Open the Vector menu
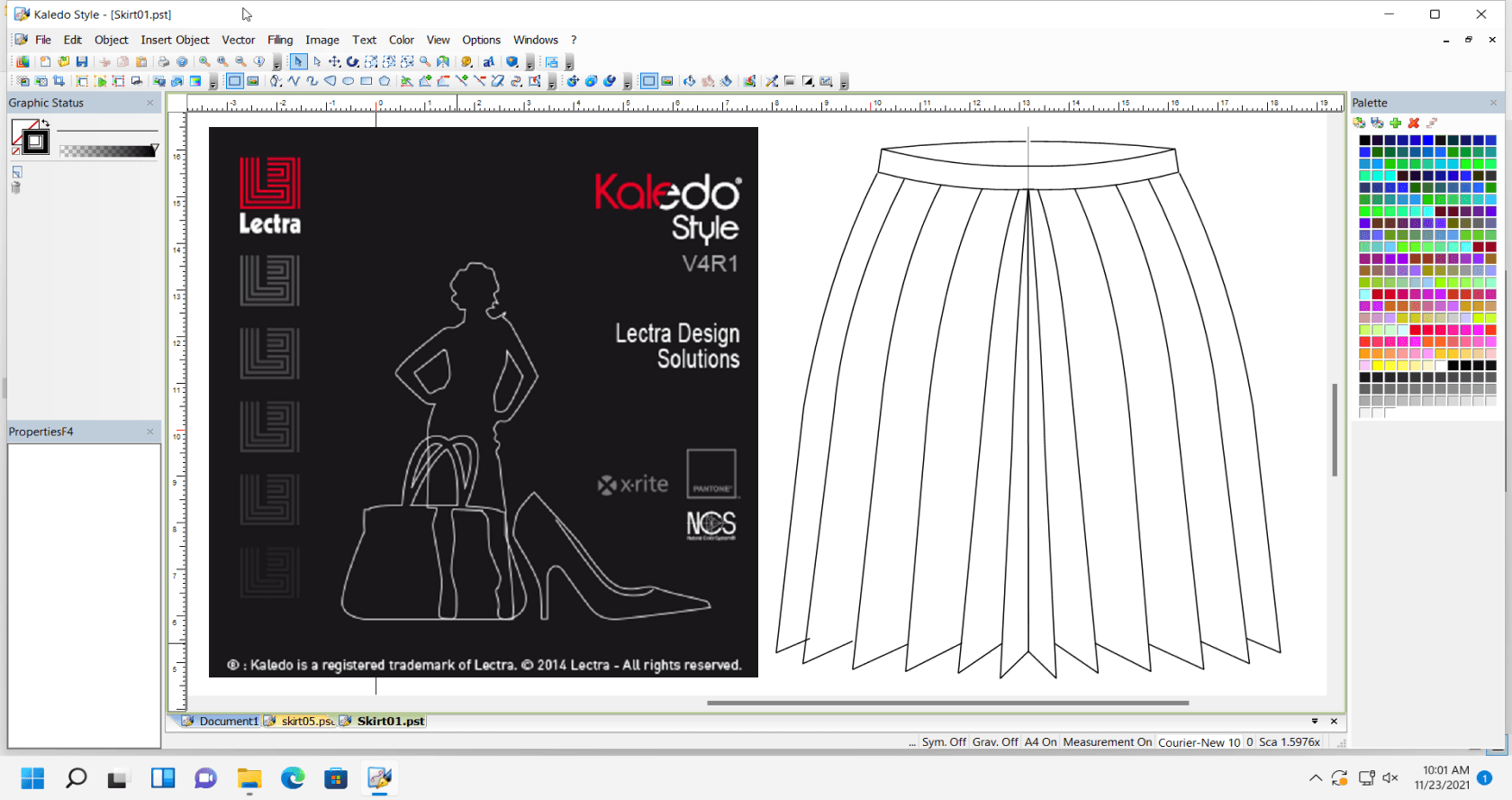This screenshot has width=1512, height=800. pos(239,40)
